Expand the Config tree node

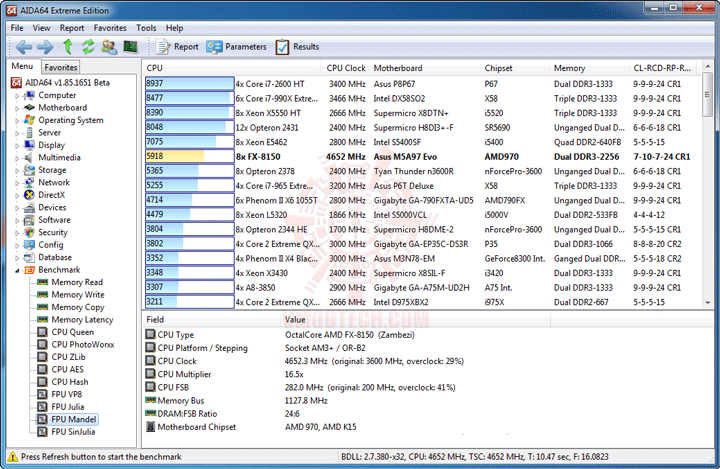coord(17,246)
